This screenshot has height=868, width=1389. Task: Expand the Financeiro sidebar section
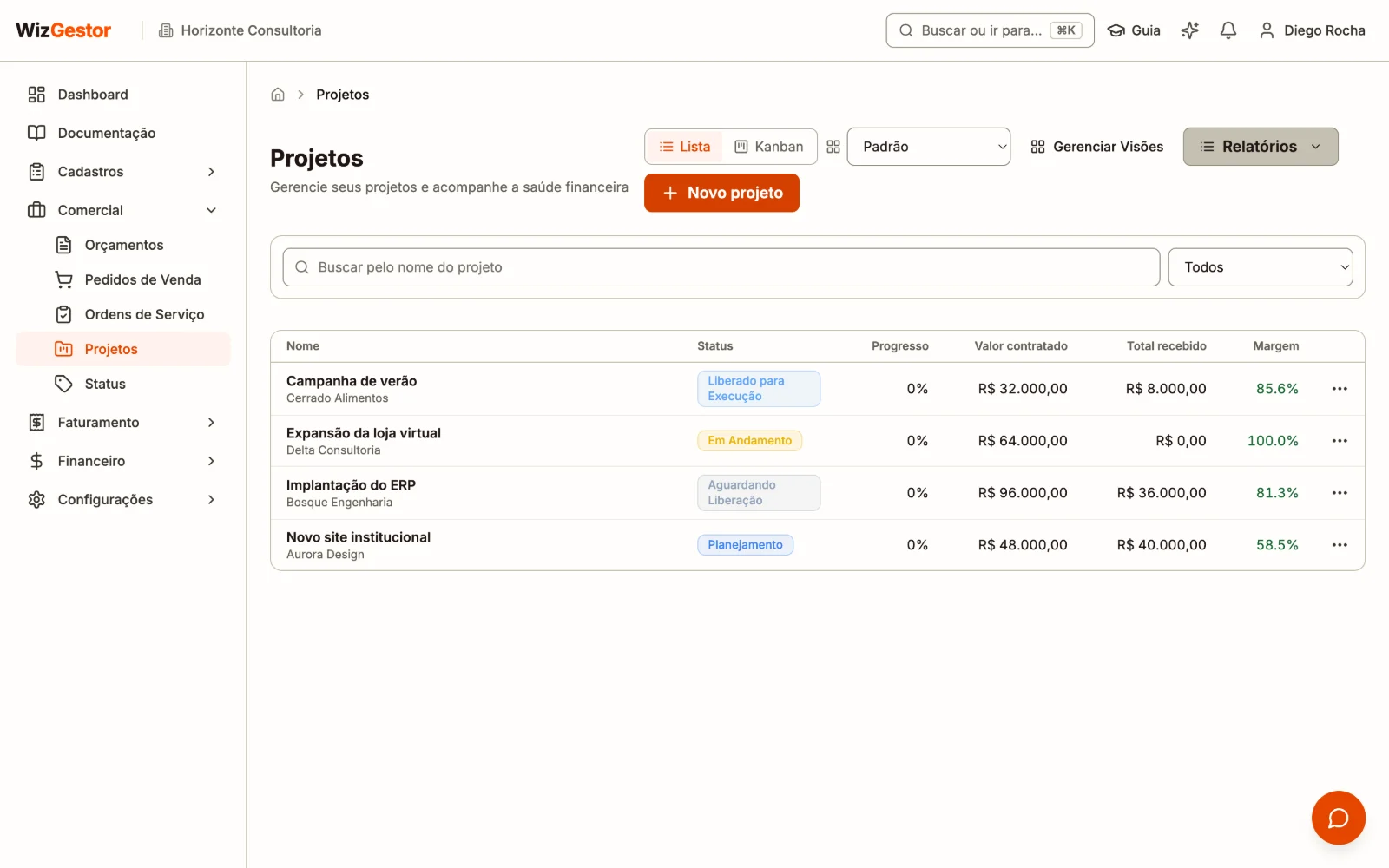click(x=123, y=461)
